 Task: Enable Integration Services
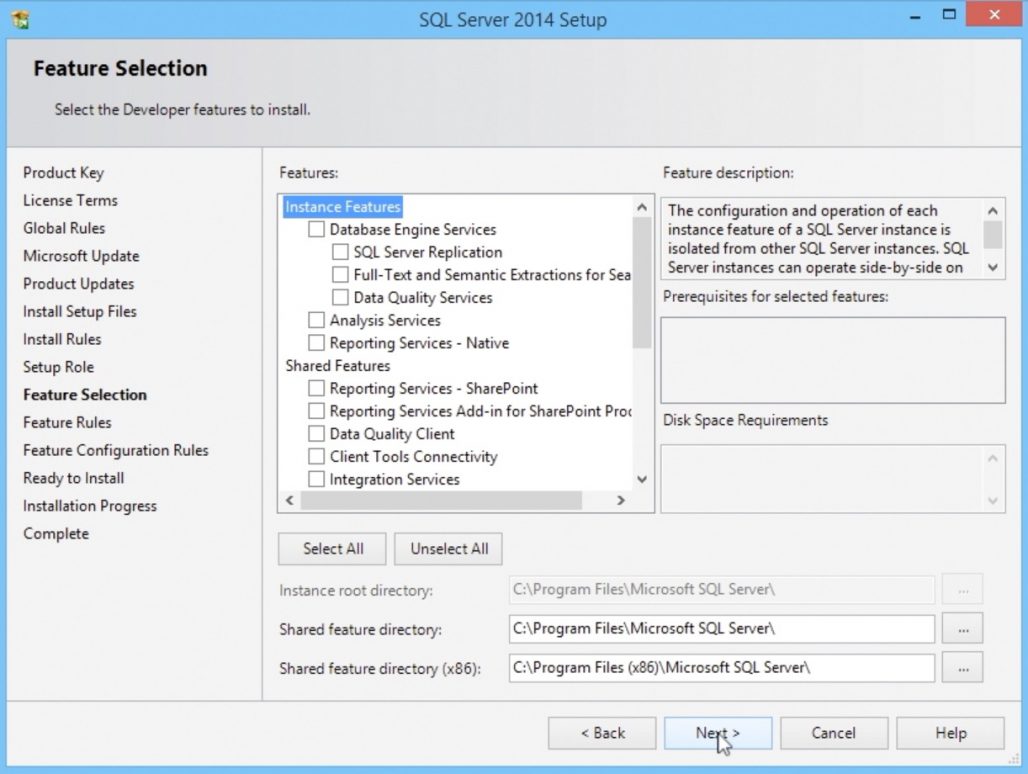click(316, 479)
